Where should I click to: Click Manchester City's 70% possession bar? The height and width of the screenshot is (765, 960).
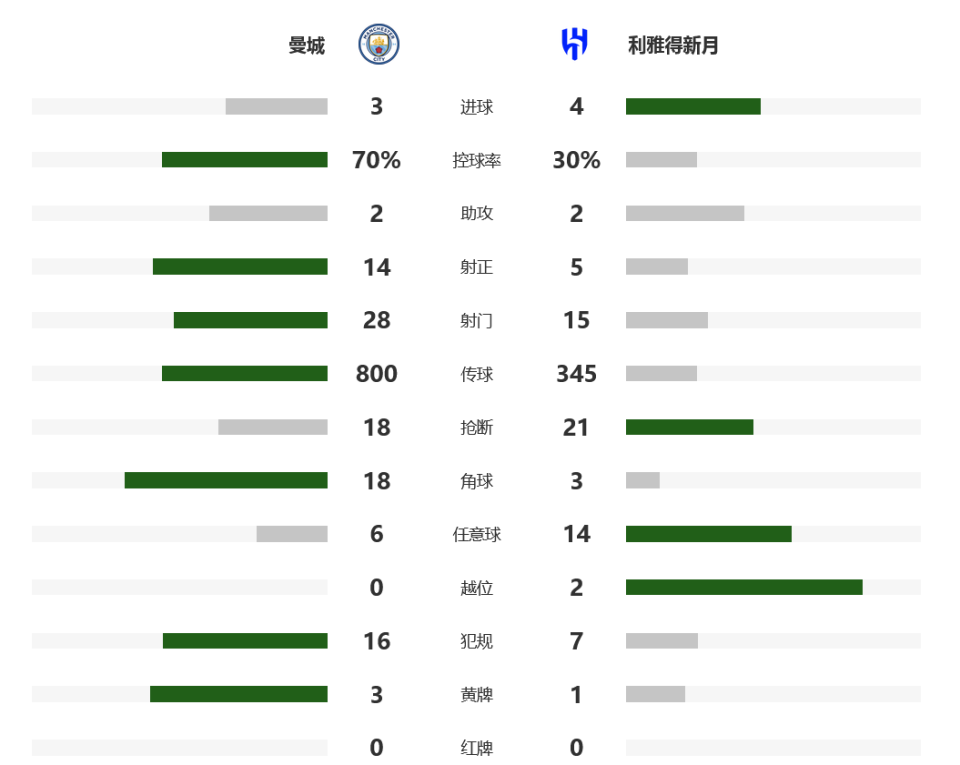244,160
